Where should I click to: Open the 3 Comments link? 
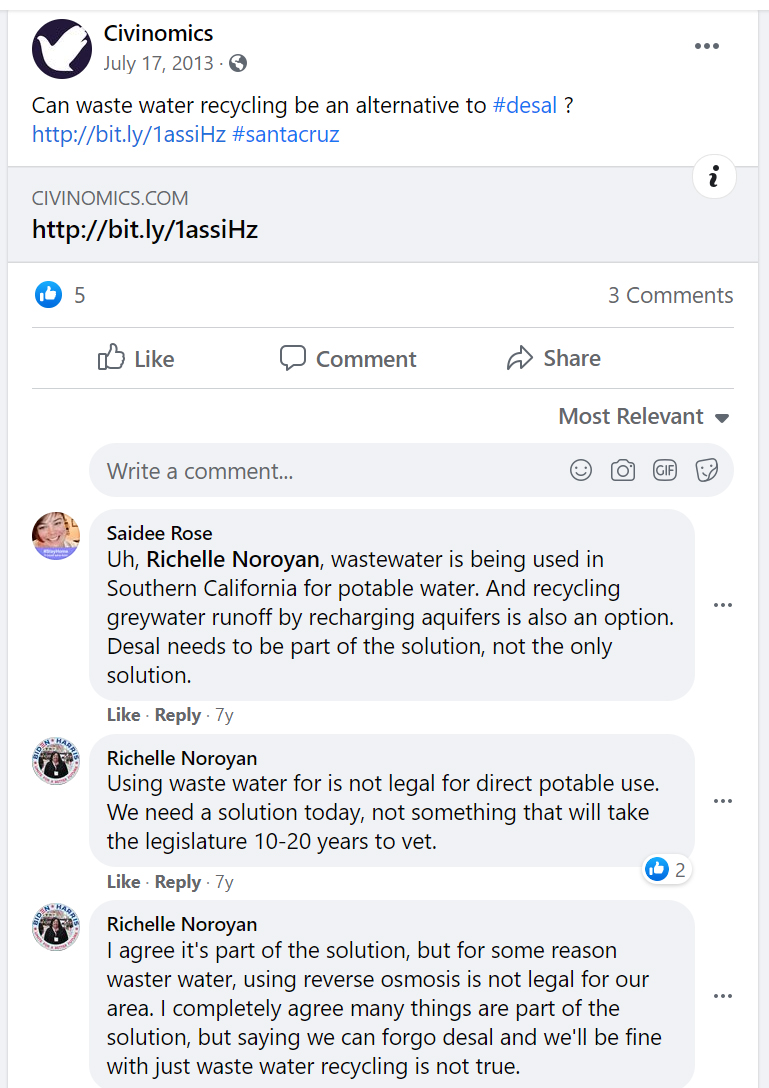pos(670,295)
